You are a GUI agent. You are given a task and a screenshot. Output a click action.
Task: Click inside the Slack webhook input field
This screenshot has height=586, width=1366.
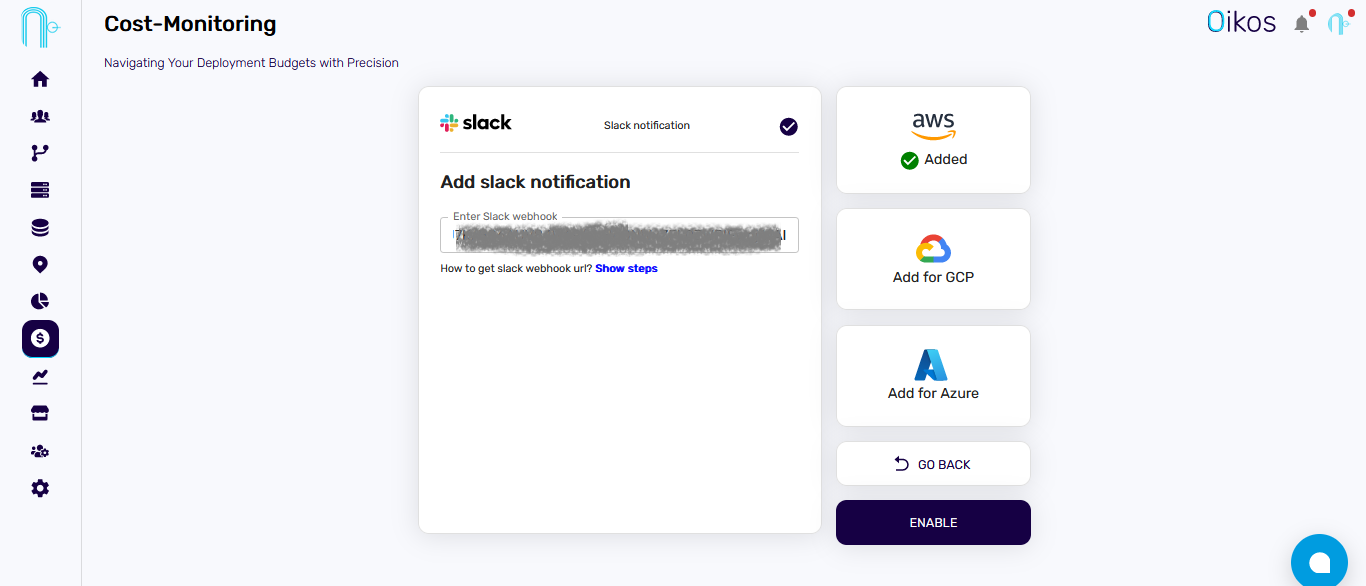click(618, 234)
